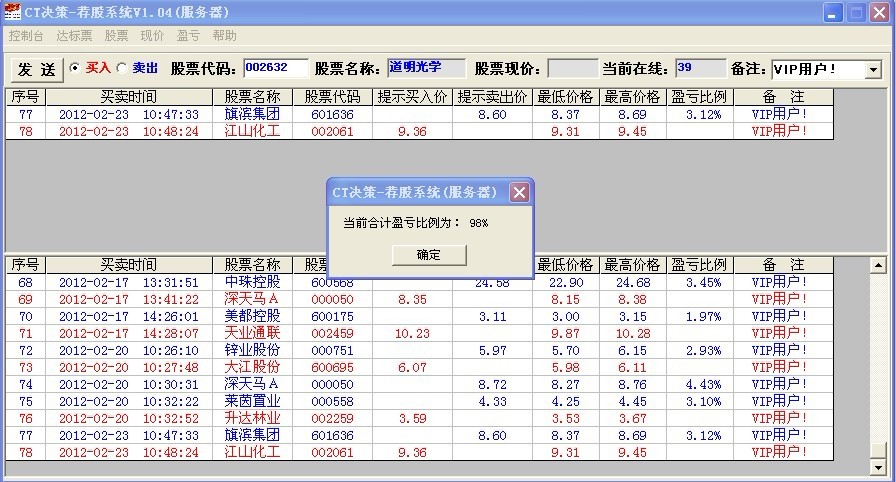
Task: Open the 帮助 menu
Action: click(225, 36)
